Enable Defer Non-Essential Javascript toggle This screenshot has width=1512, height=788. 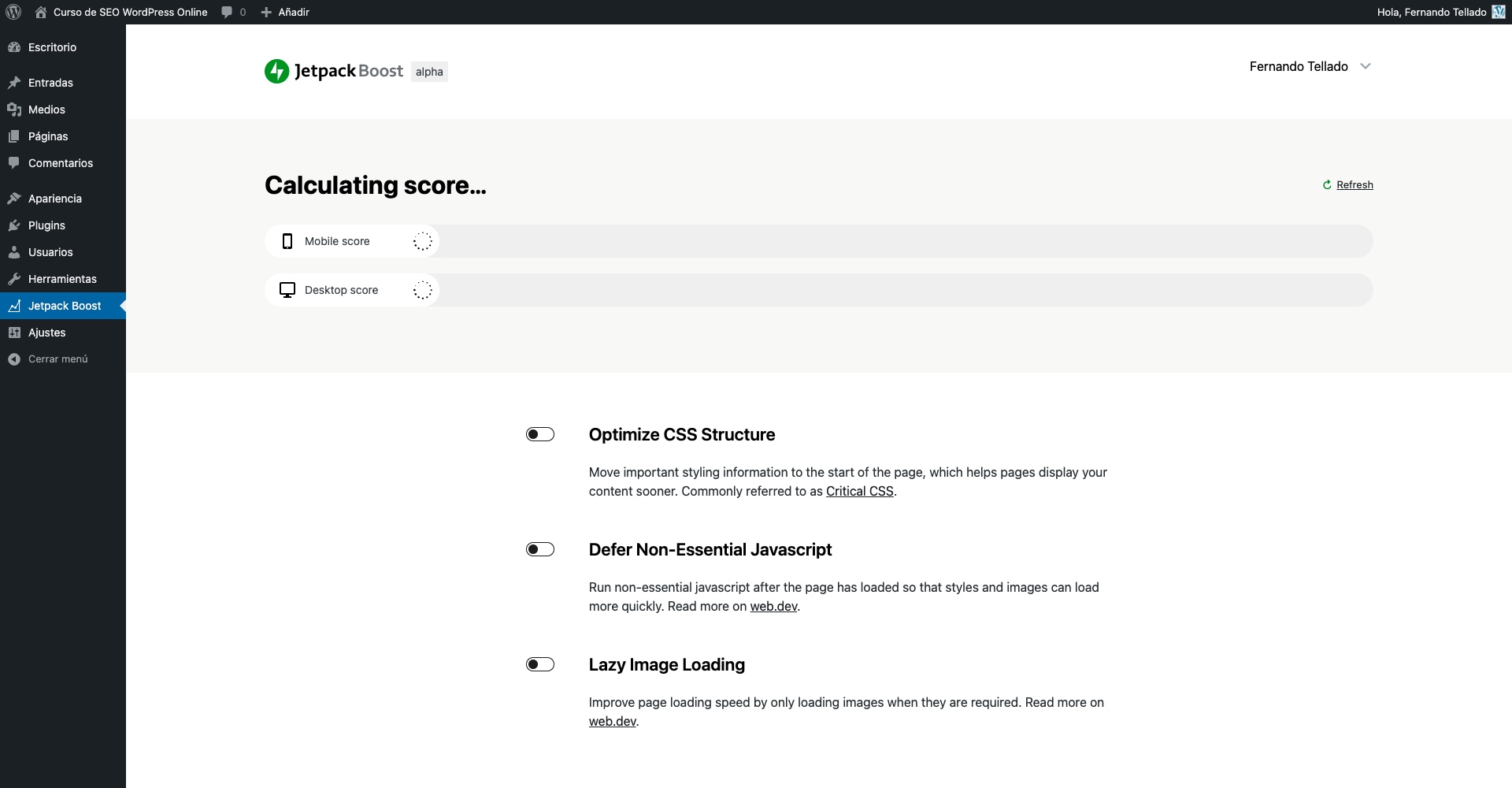tap(540, 549)
